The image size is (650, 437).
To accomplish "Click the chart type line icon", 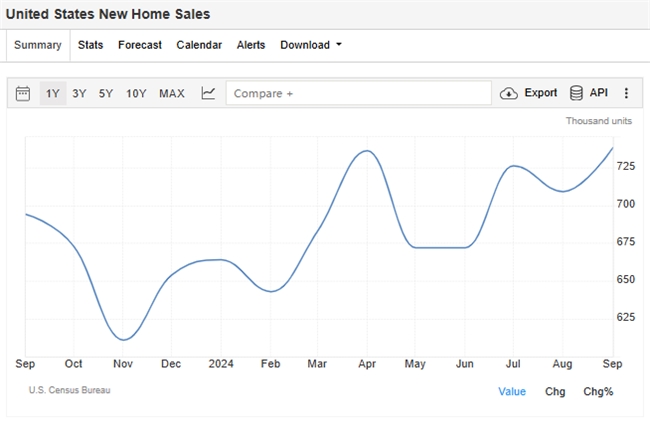I will [x=208, y=93].
